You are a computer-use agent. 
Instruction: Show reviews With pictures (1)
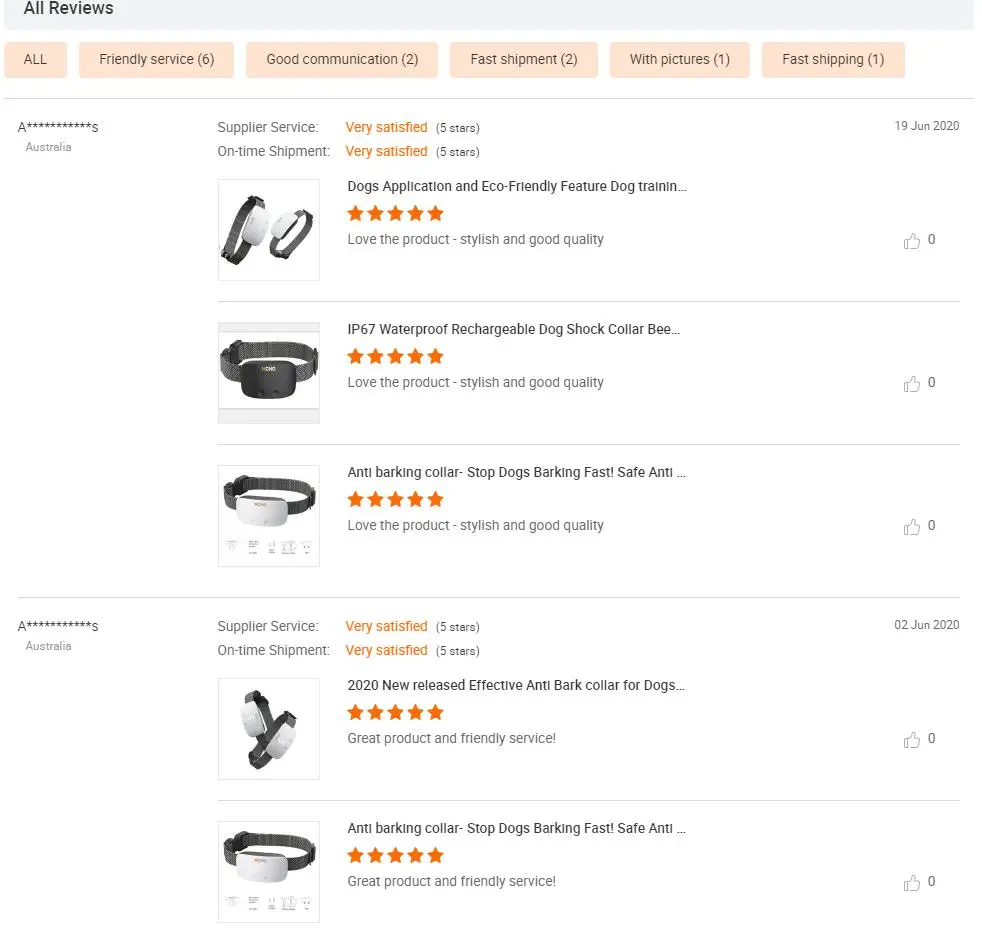[x=679, y=60]
